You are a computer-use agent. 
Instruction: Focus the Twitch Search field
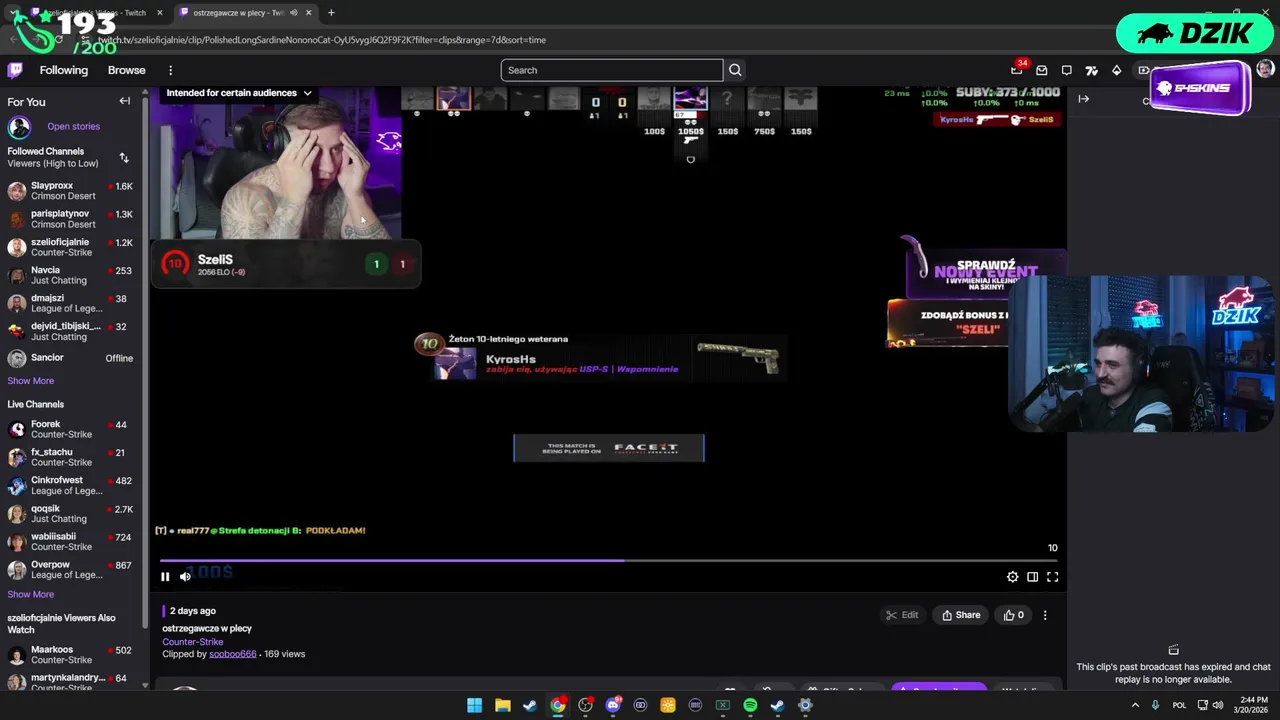point(612,70)
